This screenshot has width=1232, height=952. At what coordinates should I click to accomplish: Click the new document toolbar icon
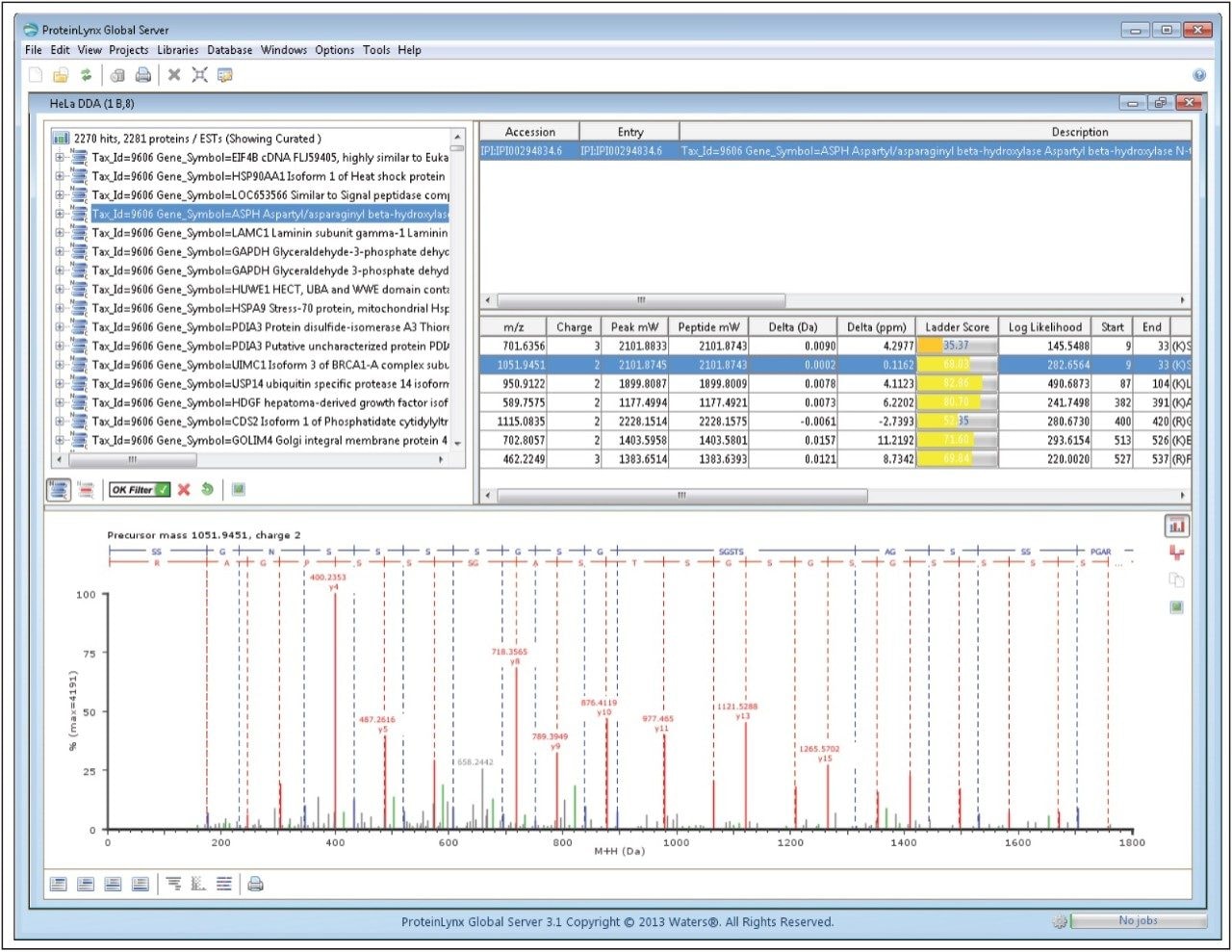pyautogui.click(x=36, y=75)
